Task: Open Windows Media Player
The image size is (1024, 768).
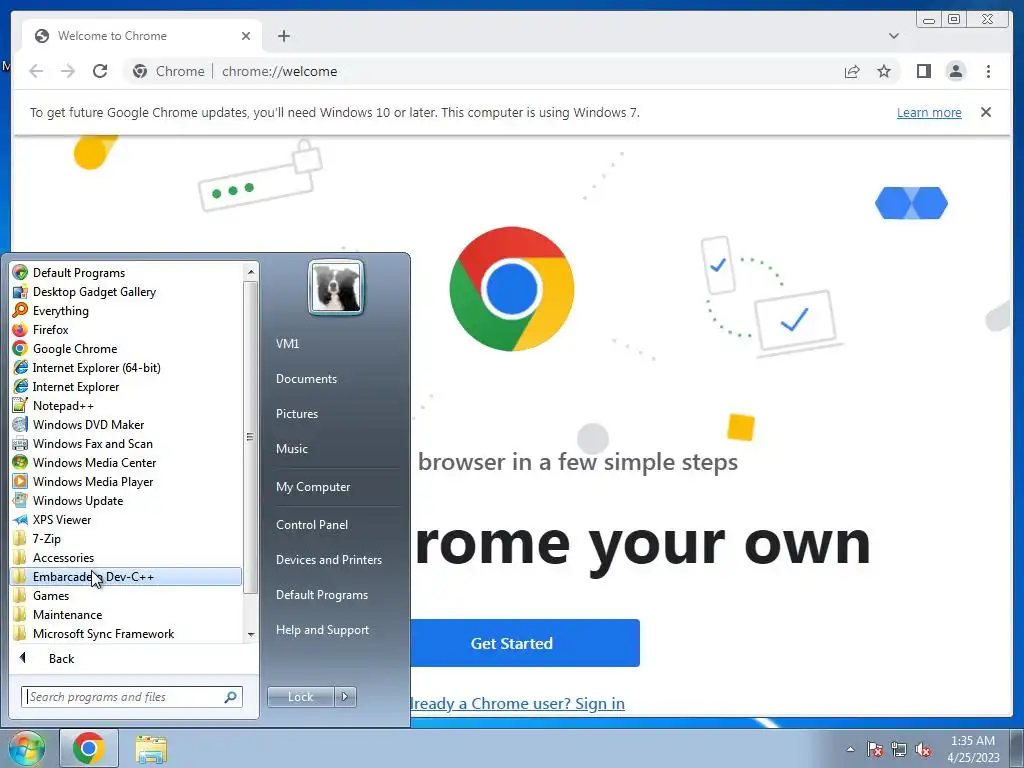Action: pos(93,481)
